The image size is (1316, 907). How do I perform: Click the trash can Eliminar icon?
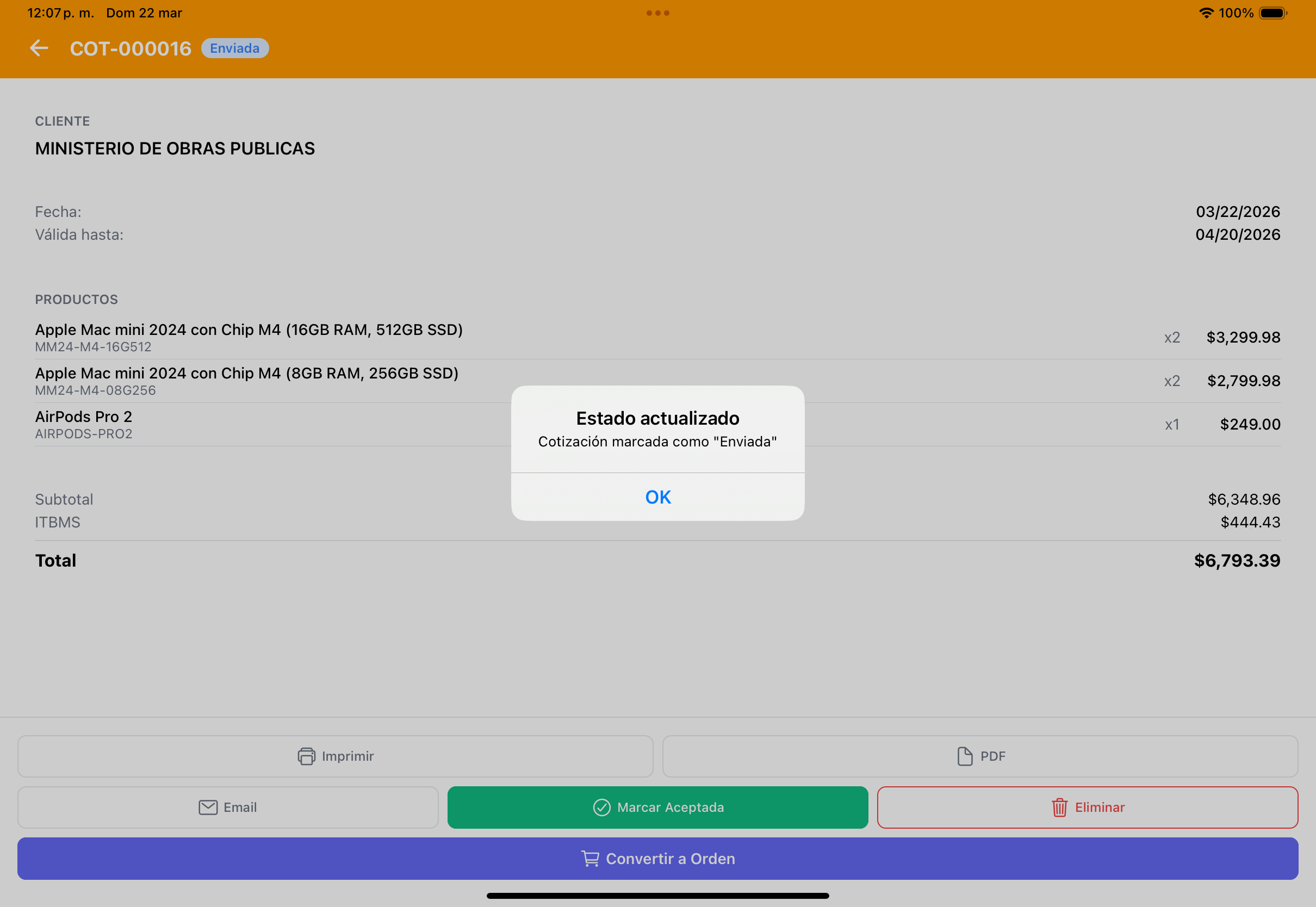click(x=1059, y=807)
